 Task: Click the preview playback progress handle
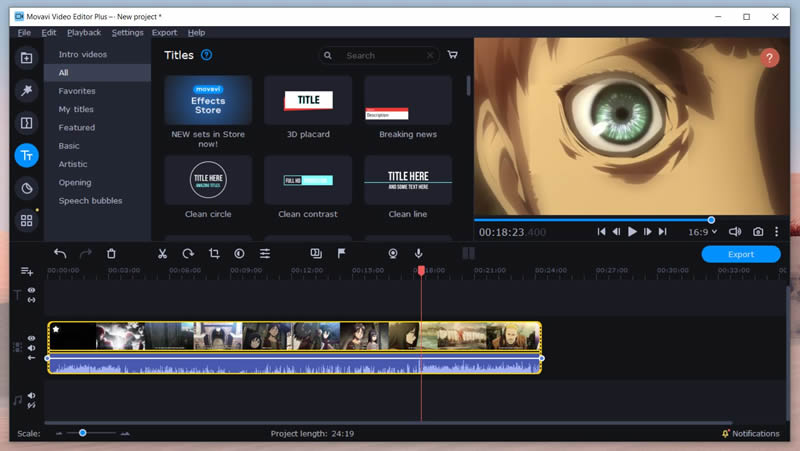tap(711, 220)
